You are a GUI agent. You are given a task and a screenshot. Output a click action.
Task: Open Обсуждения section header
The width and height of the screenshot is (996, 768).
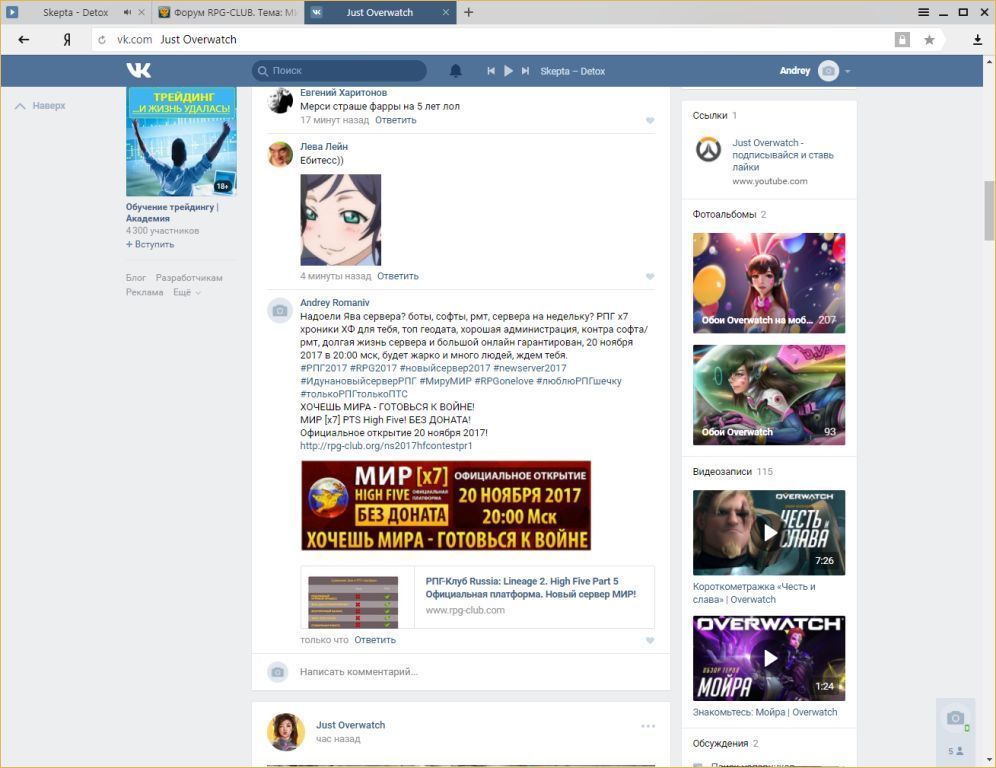(x=720, y=743)
